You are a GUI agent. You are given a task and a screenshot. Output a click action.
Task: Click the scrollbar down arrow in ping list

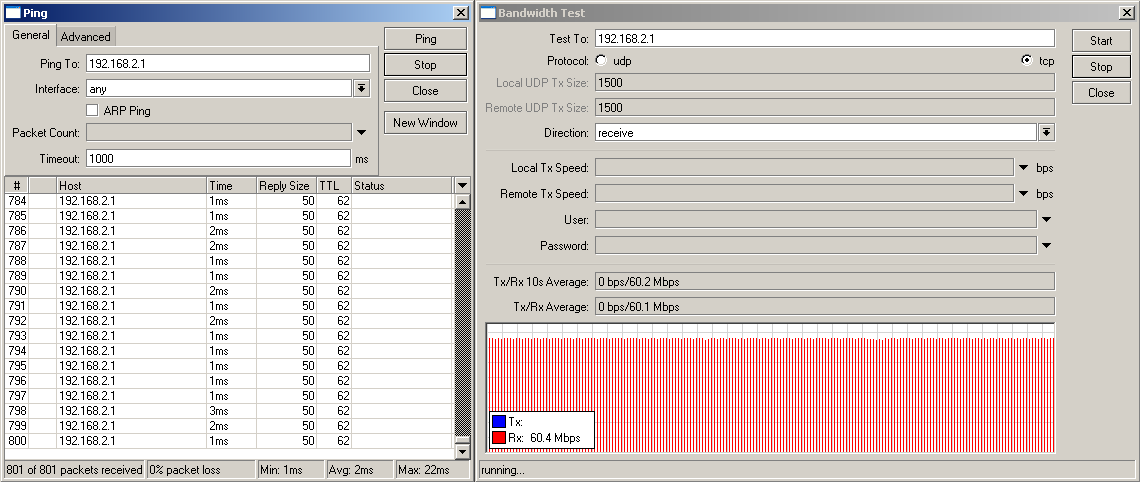[x=462, y=451]
